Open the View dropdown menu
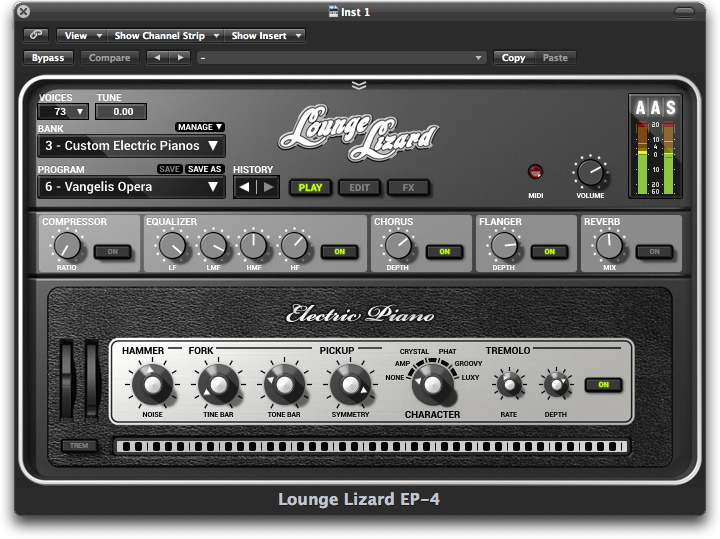The image size is (720, 539). click(82, 35)
